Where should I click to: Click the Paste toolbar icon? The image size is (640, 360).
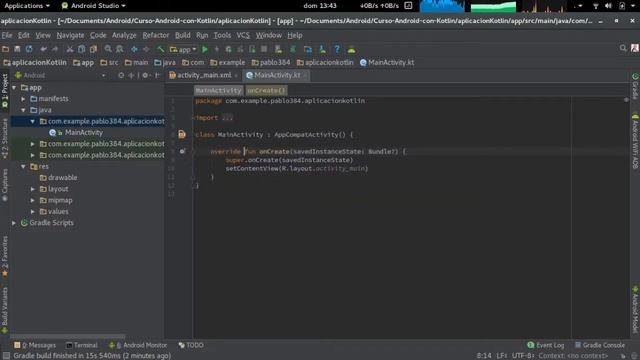93,49
